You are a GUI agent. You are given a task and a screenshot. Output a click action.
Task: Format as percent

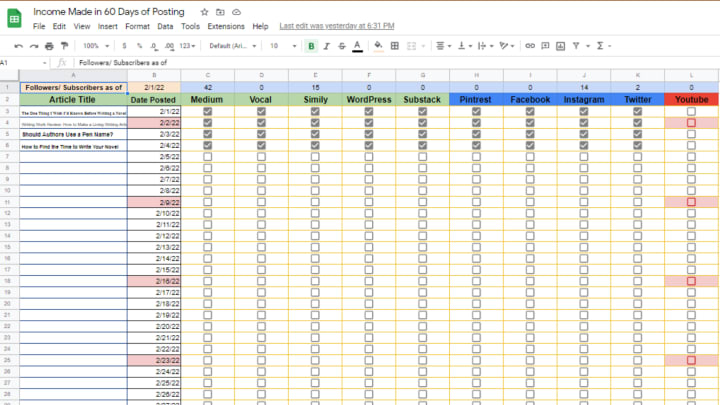coord(139,46)
